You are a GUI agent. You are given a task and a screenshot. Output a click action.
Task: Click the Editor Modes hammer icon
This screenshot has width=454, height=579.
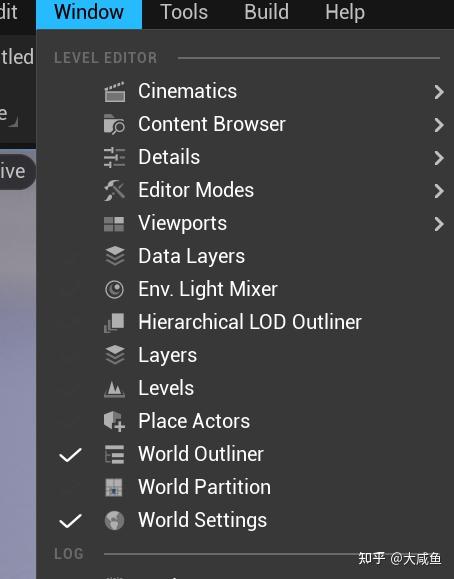(x=115, y=190)
